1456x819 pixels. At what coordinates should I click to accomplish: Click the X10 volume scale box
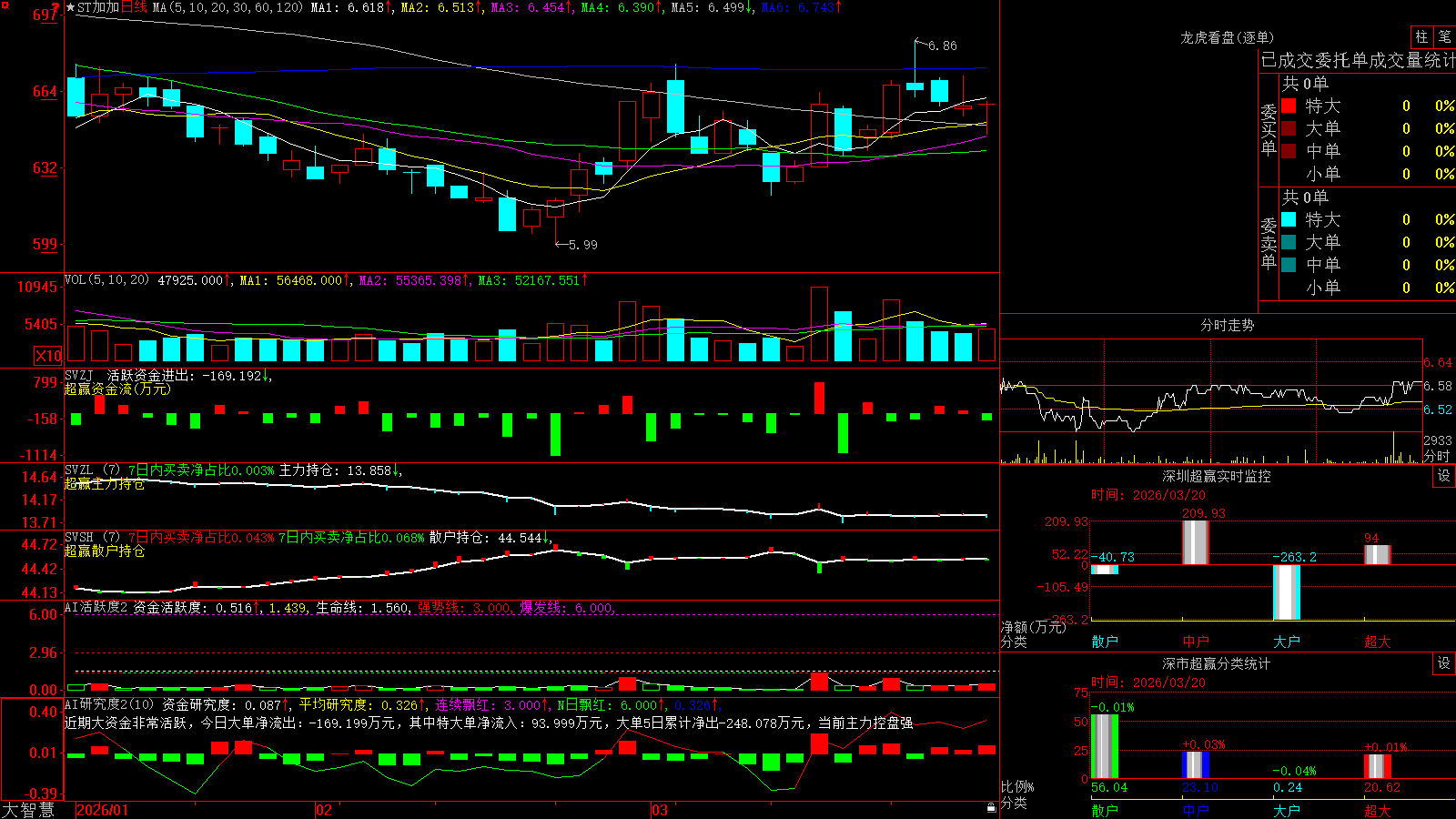click(48, 356)
